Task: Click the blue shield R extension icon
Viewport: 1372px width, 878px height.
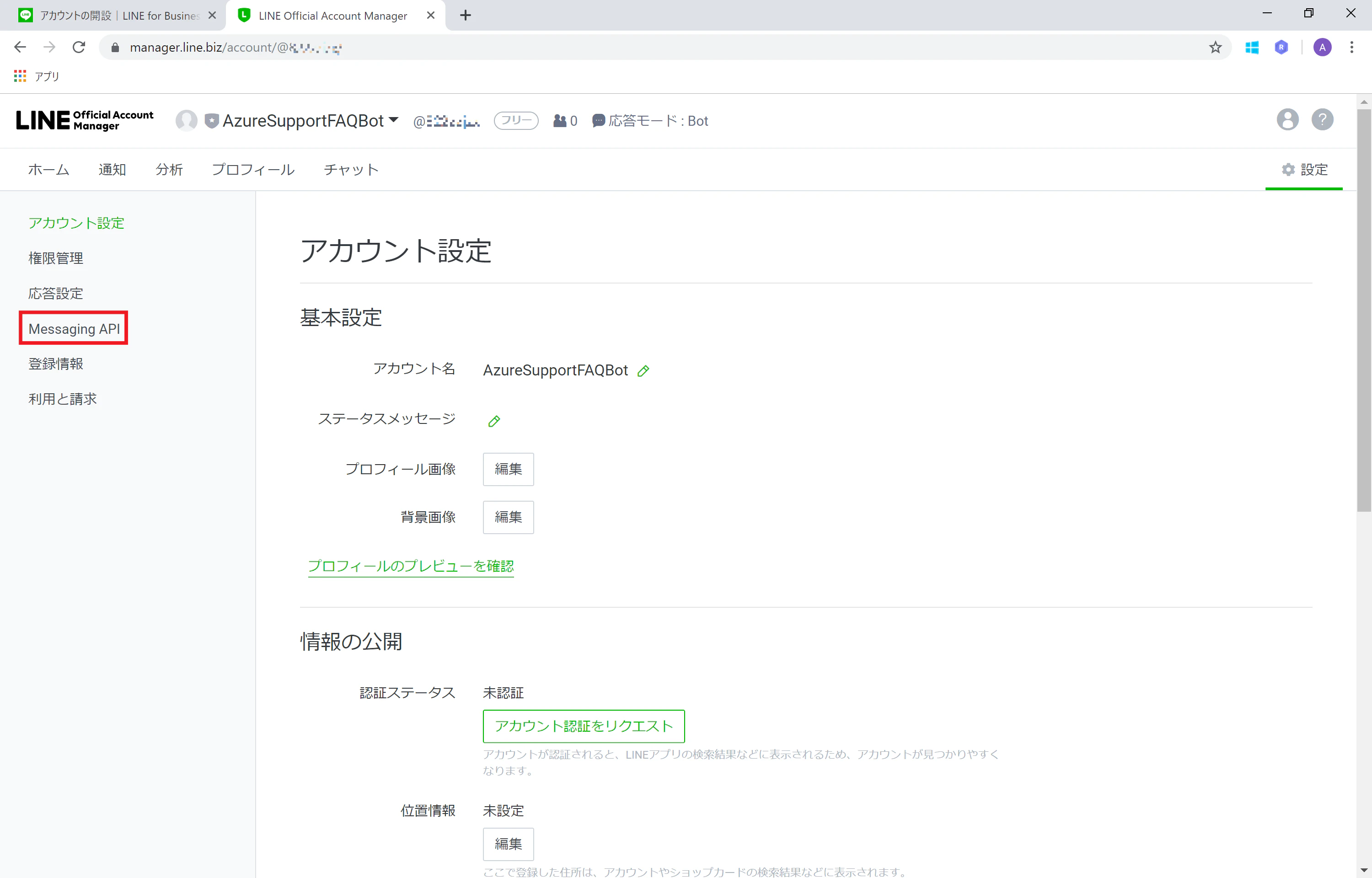Action: coord(1281,47)
